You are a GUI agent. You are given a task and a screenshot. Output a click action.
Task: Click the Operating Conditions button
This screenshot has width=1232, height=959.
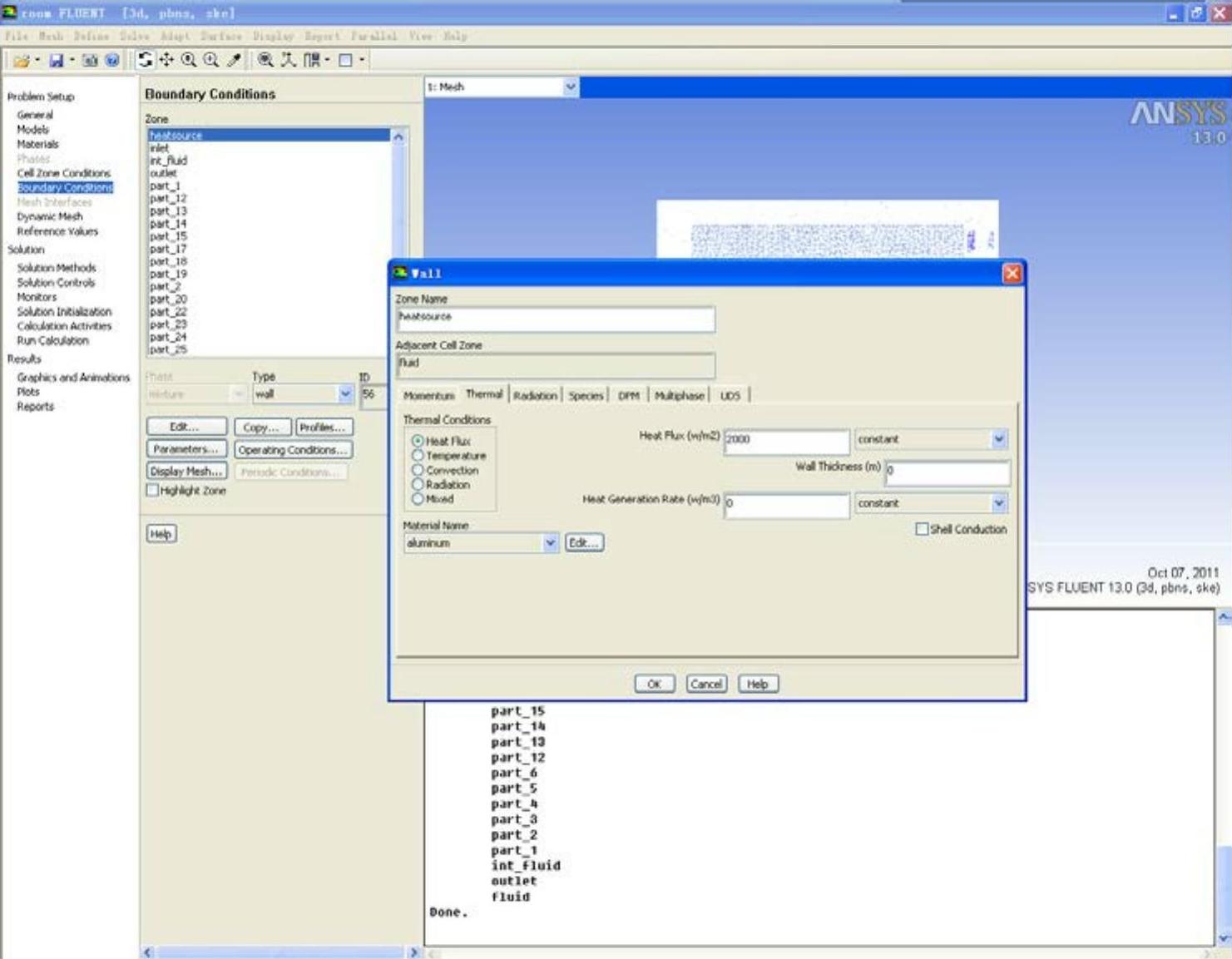293,450
